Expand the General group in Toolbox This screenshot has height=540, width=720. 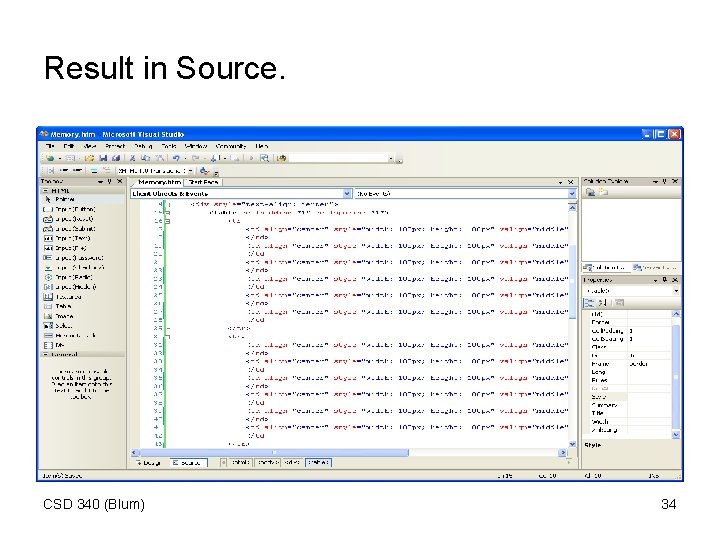45,354
